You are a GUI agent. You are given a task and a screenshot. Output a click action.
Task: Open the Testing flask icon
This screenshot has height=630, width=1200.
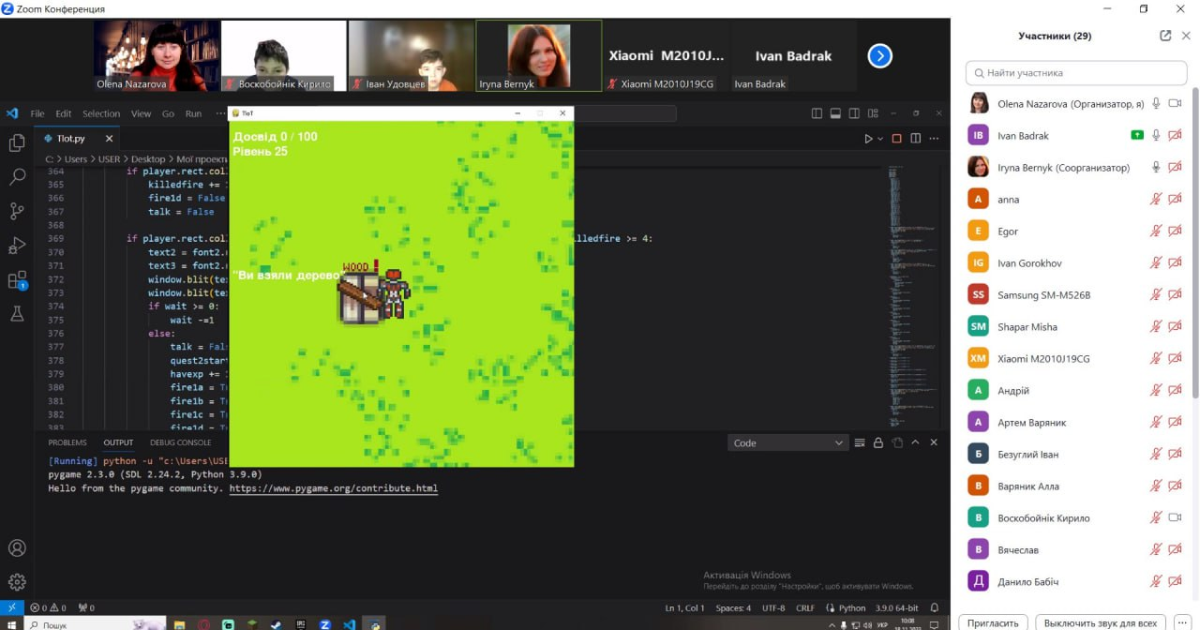pyautogui.click(x=17, y=314)
